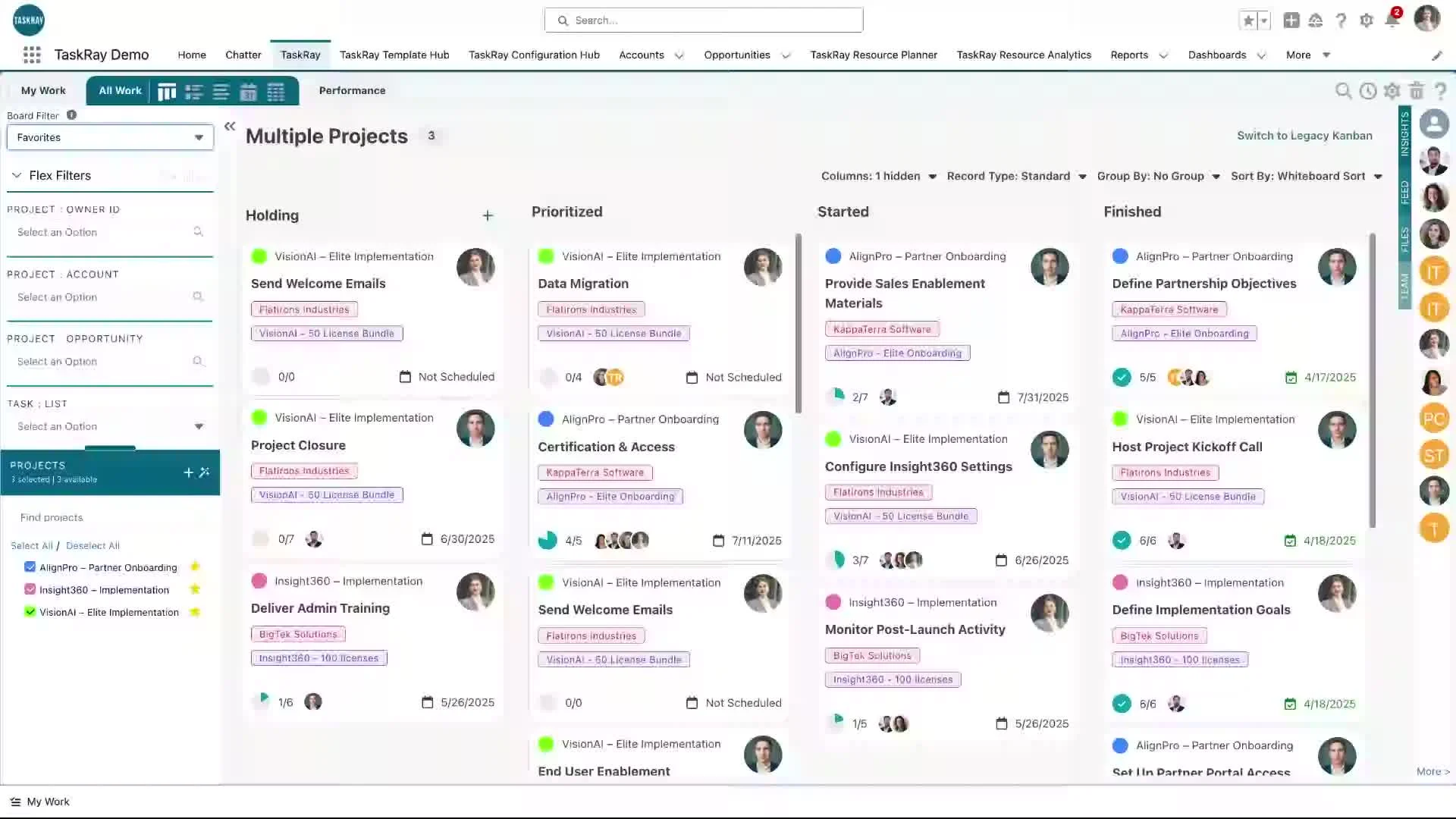The image size is (1456, 819).
Task: Click Board Filter info icon
Action: click(x=71, y=115)
